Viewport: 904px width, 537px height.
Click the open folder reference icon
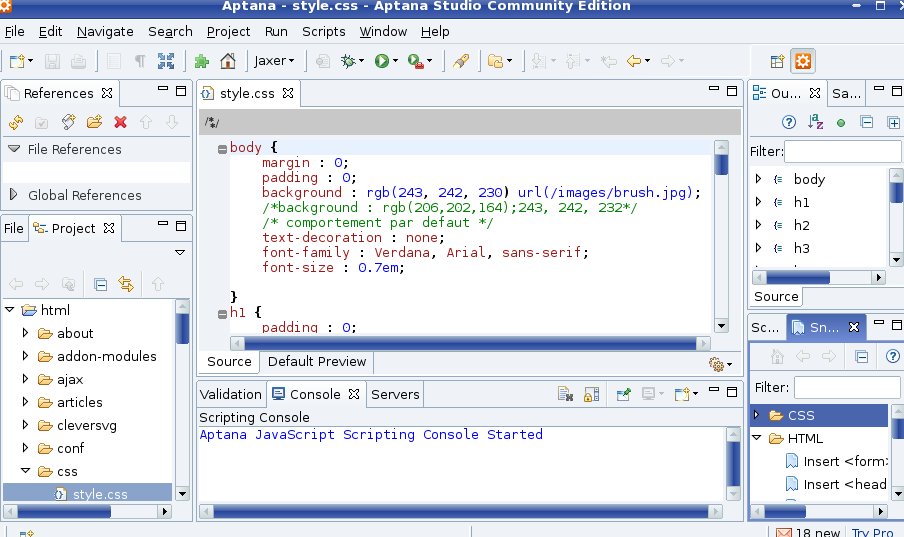click(95, 122)
